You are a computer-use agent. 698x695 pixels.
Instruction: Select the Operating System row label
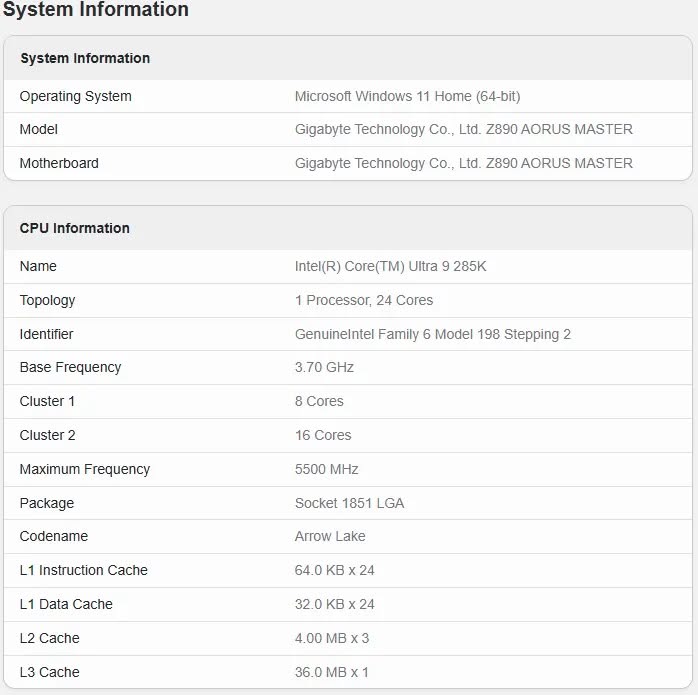pyautogui.click(x=76, y=97)
